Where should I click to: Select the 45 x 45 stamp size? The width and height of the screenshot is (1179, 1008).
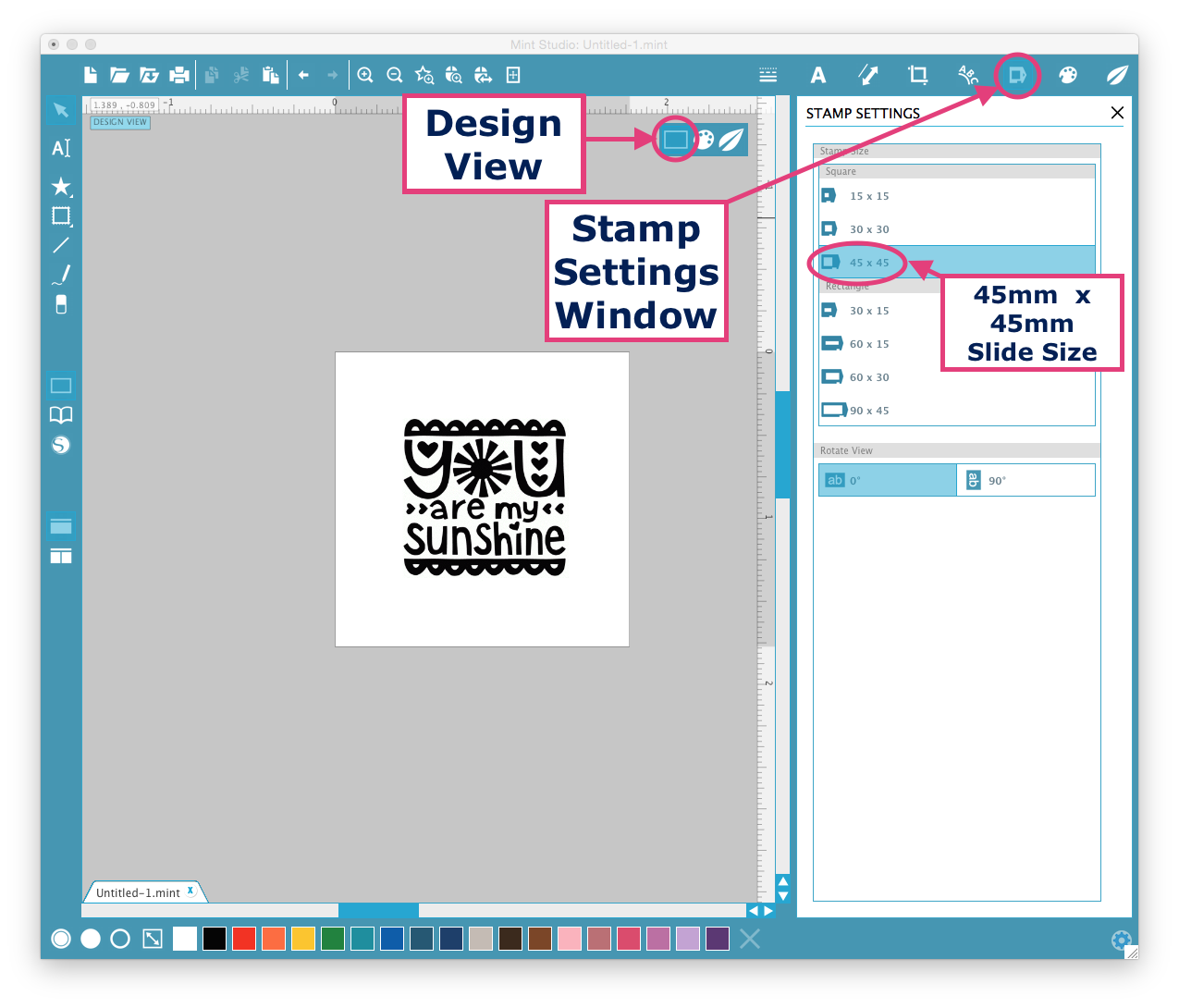868,262
